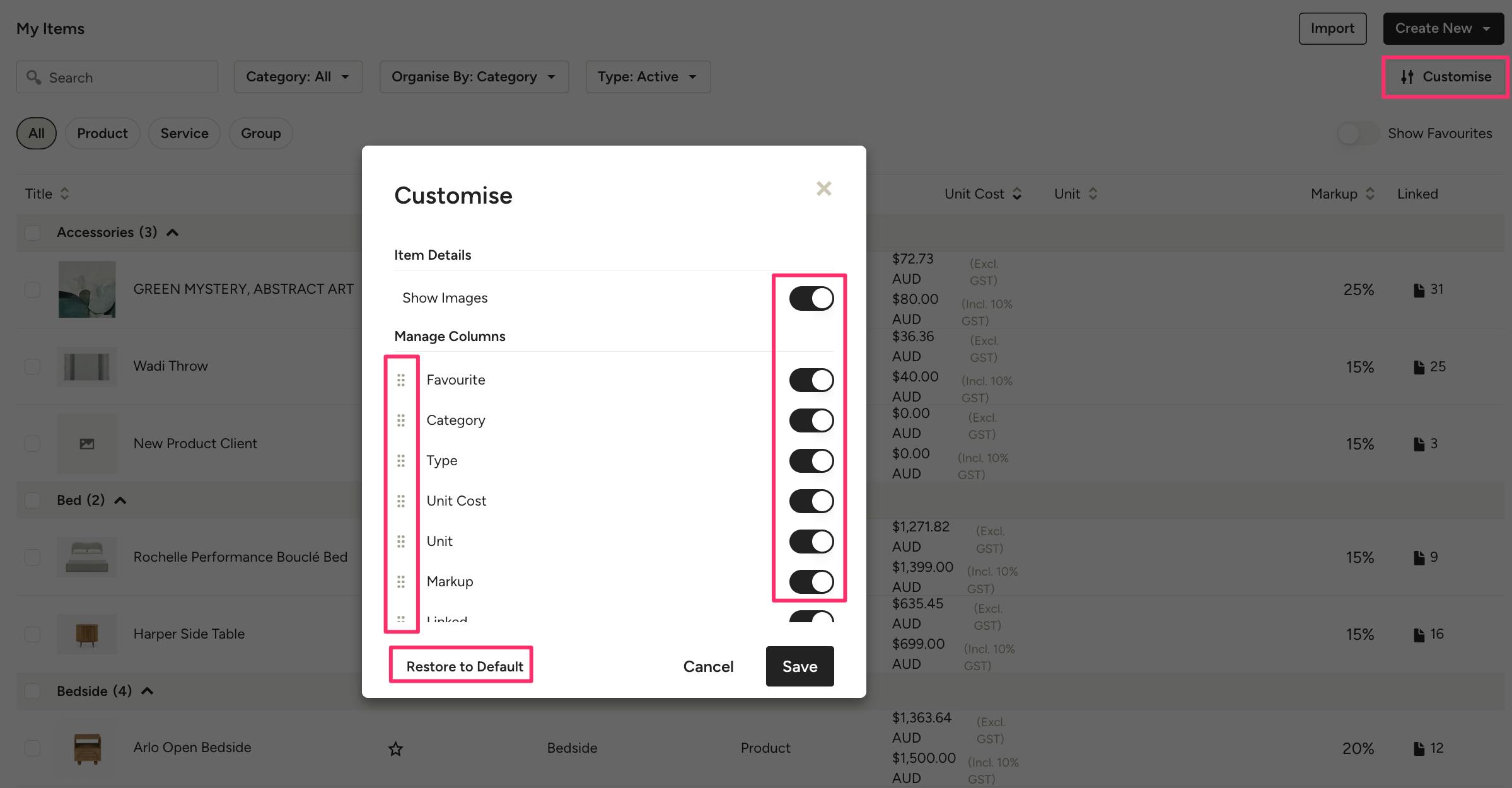
Task: Click Restore to Default
Action: pos(465,666)
